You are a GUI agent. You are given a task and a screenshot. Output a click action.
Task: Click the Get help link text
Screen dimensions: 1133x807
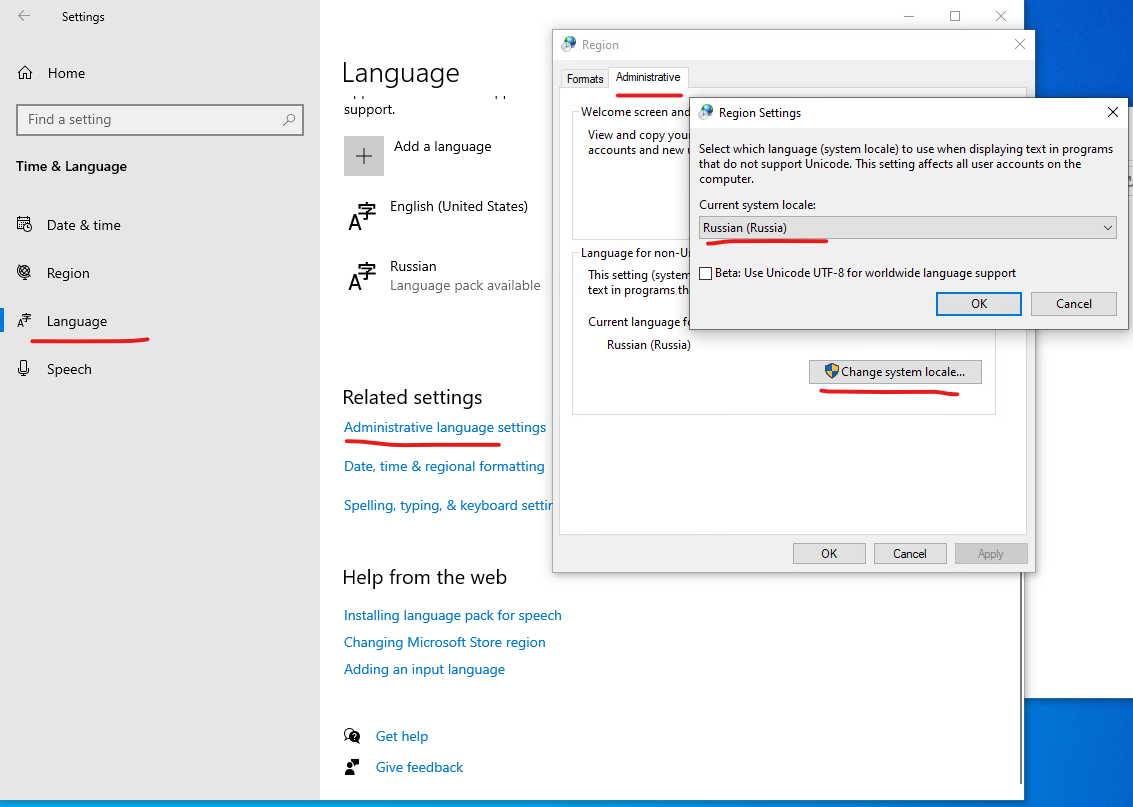(402, 736)
